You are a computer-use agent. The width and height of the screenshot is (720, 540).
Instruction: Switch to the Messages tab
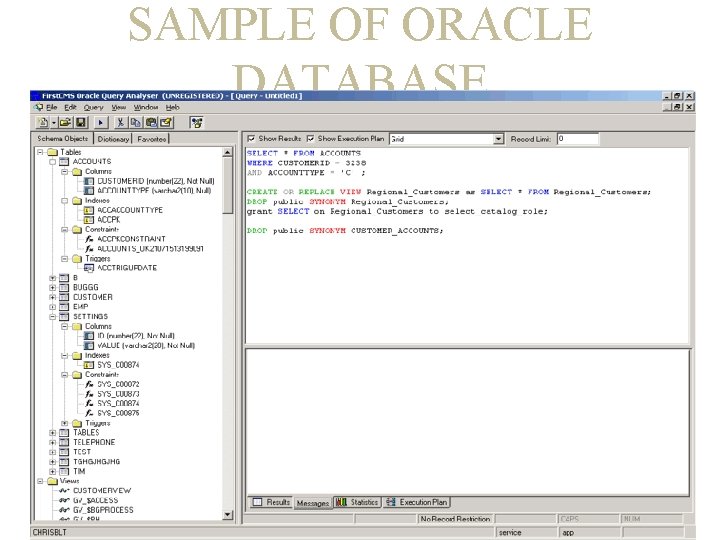coord(313,503)
